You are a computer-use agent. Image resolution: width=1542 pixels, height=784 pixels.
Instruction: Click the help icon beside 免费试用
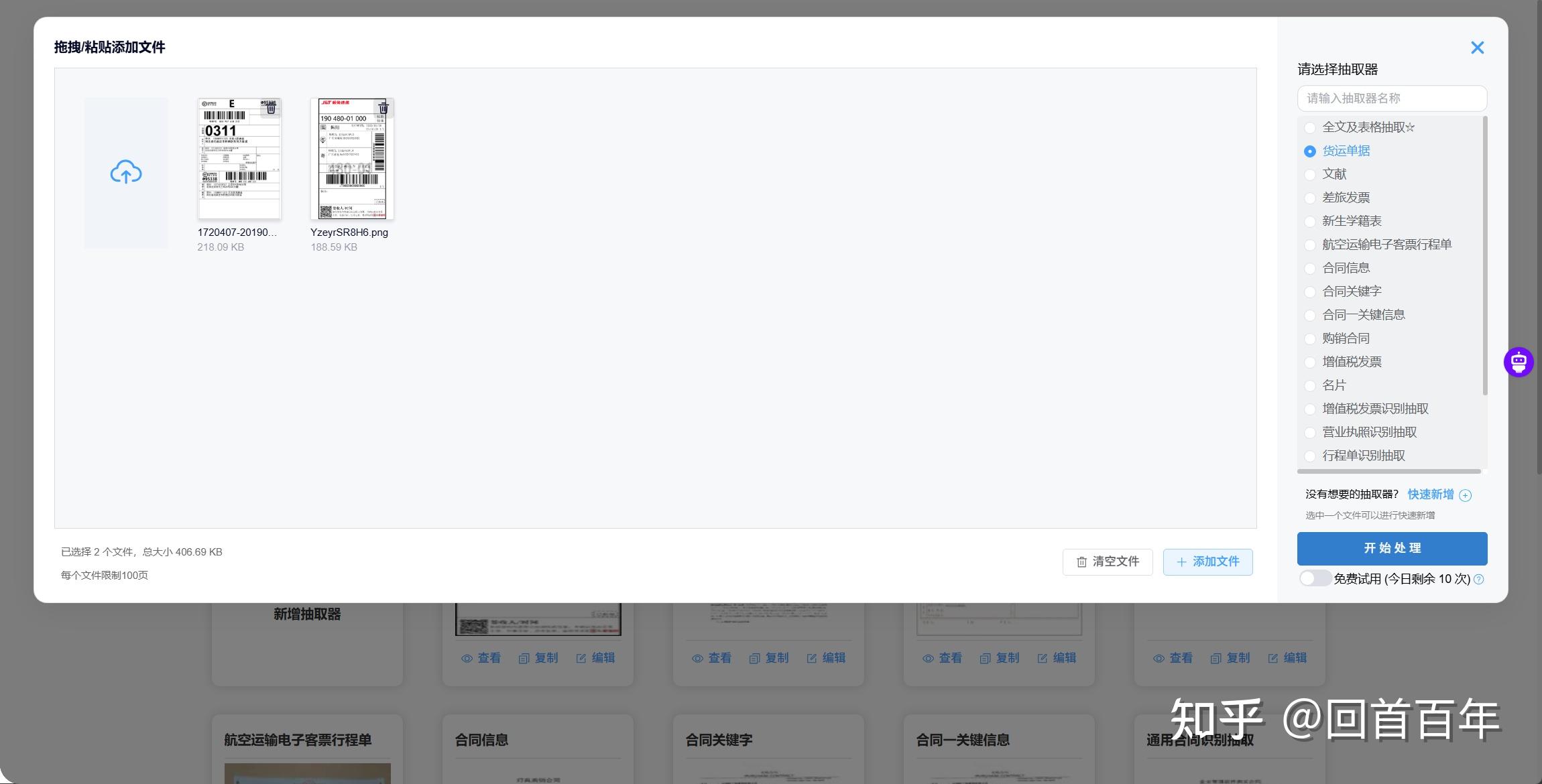pos(1479,579)
